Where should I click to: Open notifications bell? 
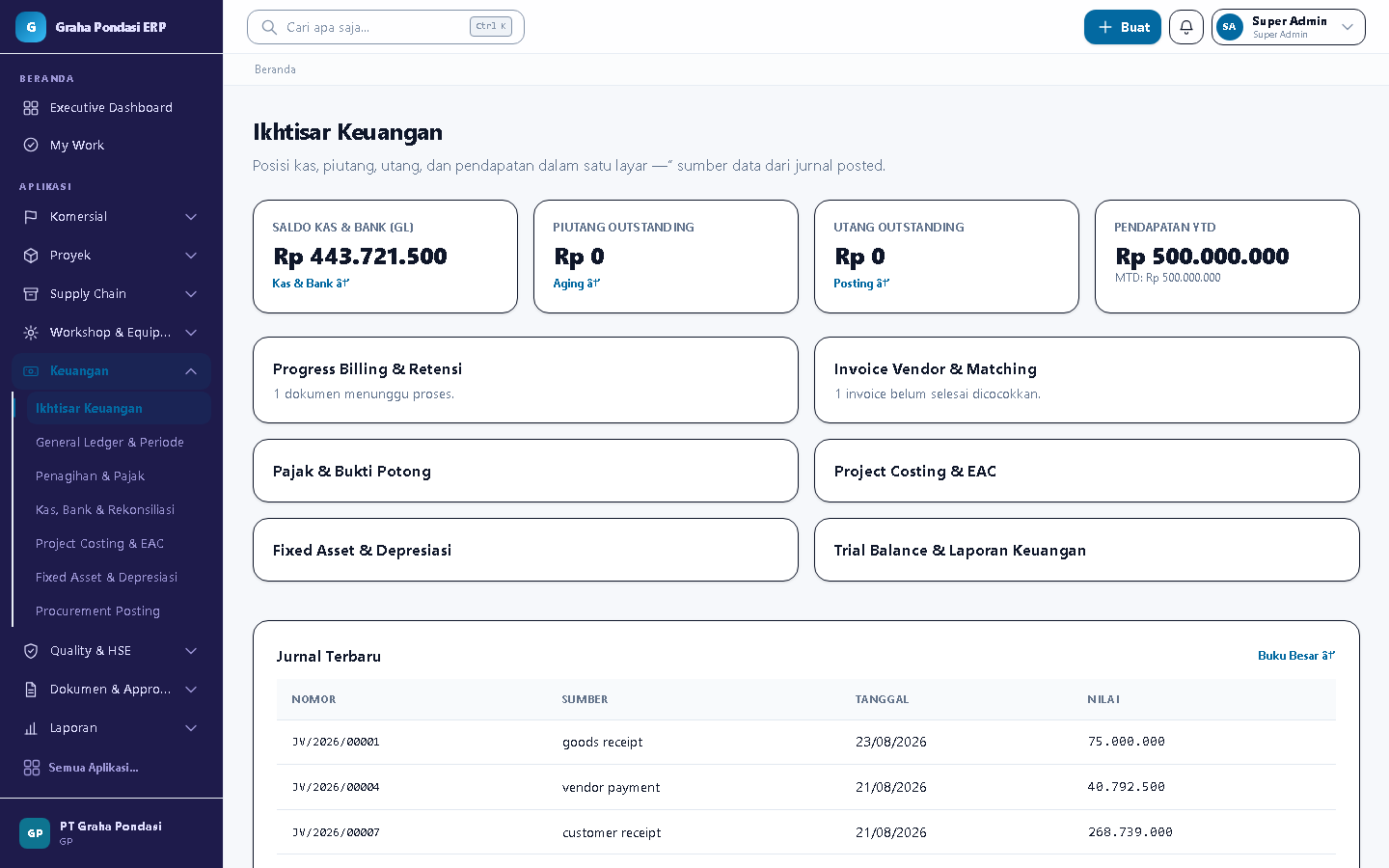[x=1186, y=27]
